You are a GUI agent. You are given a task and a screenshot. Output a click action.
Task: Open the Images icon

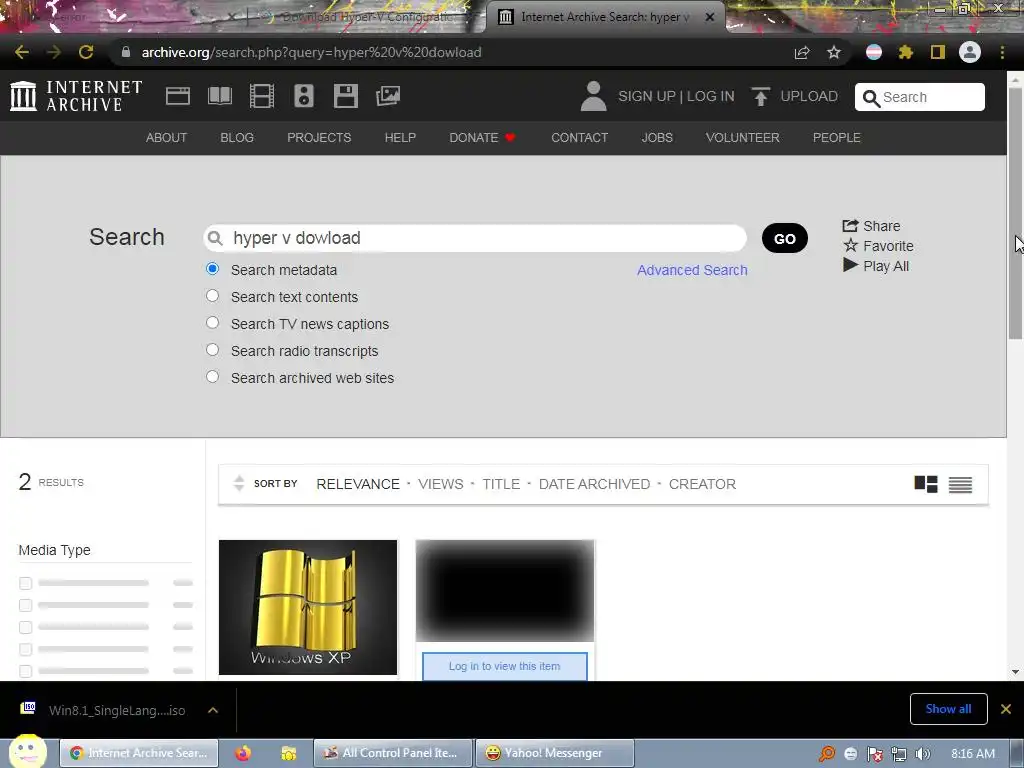(388, 96)
